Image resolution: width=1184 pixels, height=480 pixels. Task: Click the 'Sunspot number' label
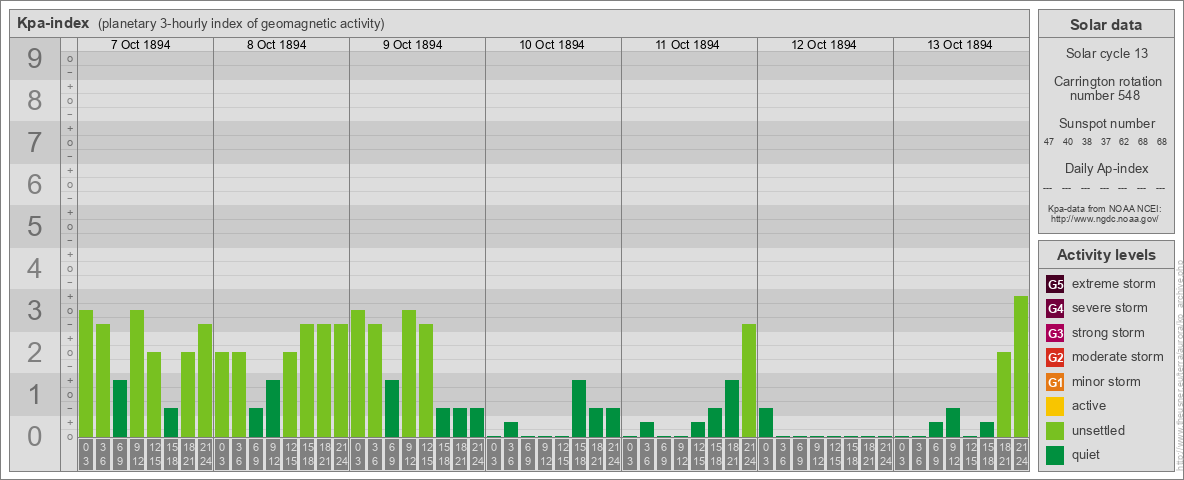point(1106,124)
